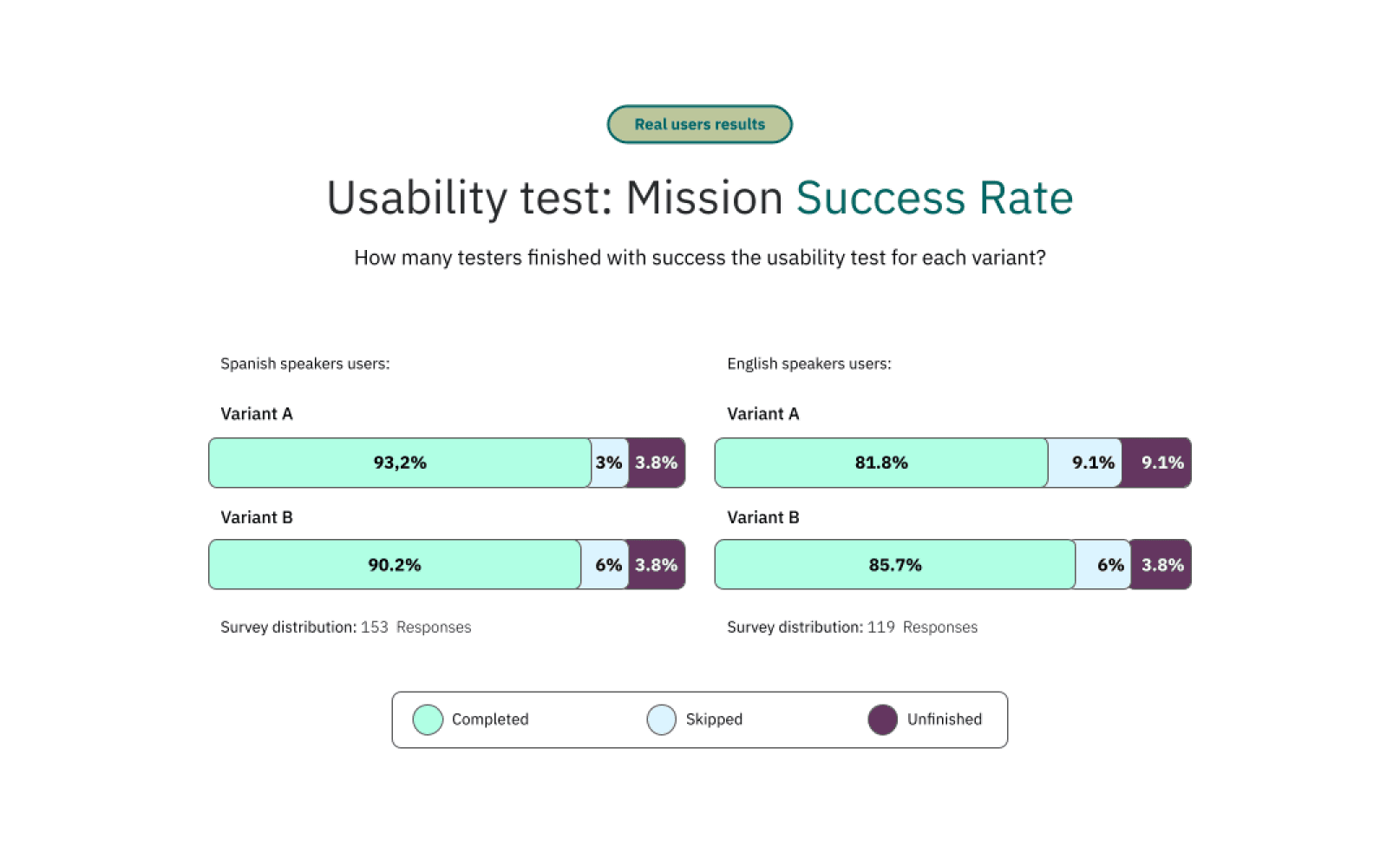
Task: Click the 6% skipped segment, English Variant B
Action: [1103, 565]
